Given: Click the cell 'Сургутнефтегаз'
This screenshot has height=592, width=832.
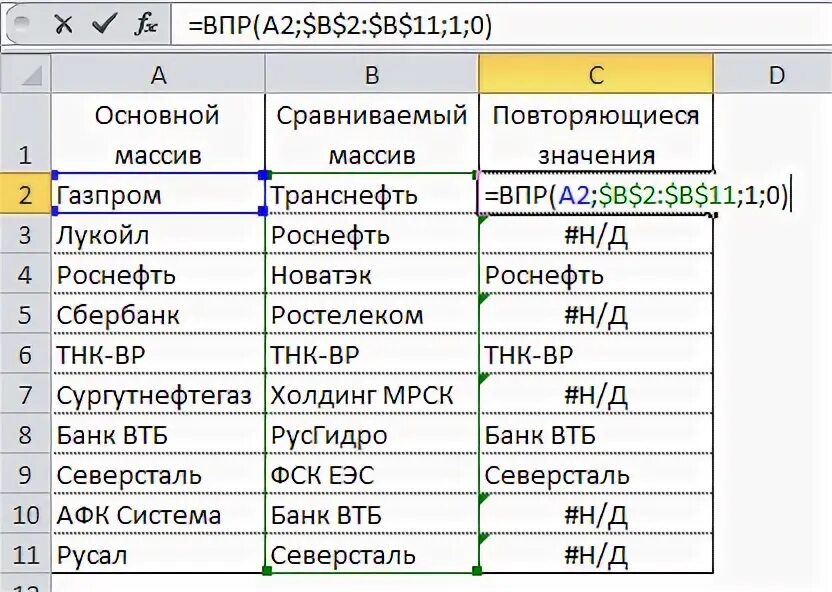Looking at the screenshot, I should click(x=158, y=394).
